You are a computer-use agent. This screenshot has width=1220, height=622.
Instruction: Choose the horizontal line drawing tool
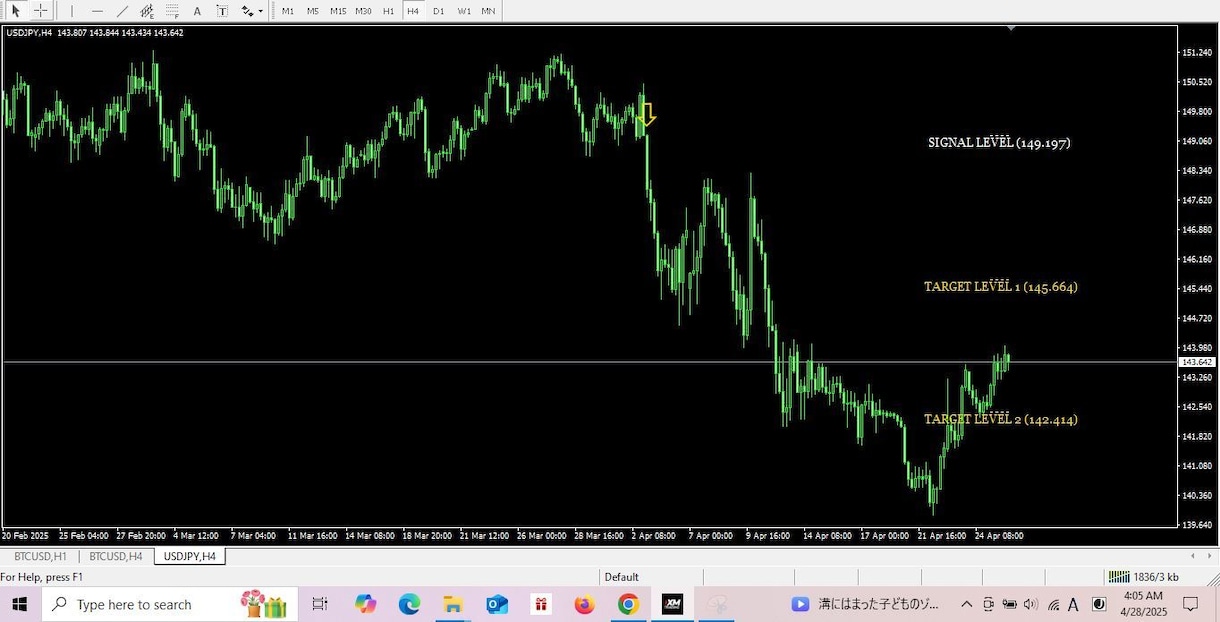[97, 11]
